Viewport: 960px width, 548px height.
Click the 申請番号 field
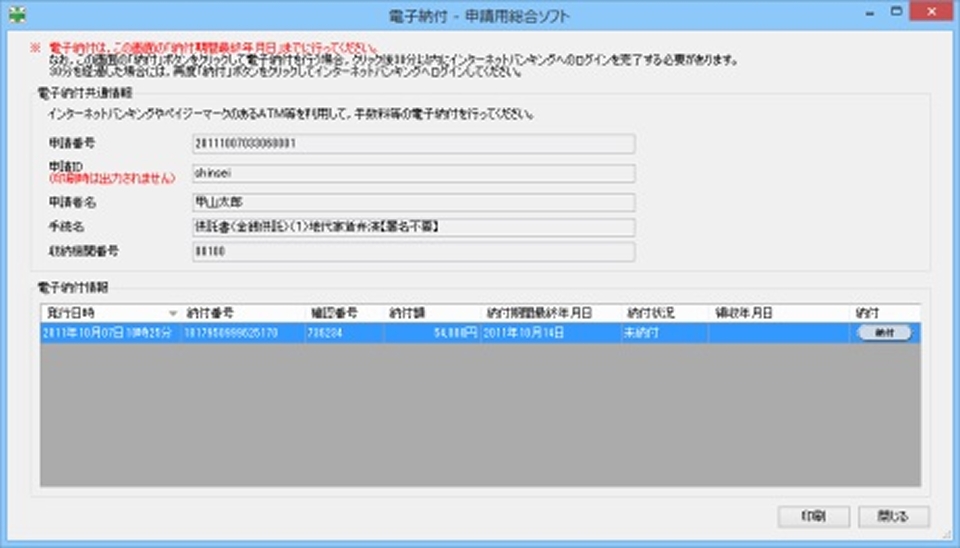[413, 144]
